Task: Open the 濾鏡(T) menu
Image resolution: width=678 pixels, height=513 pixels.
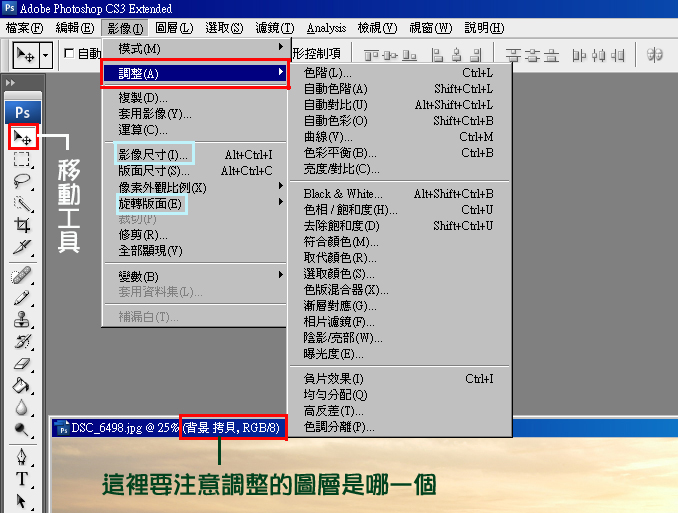Action: tap(275, 28)
